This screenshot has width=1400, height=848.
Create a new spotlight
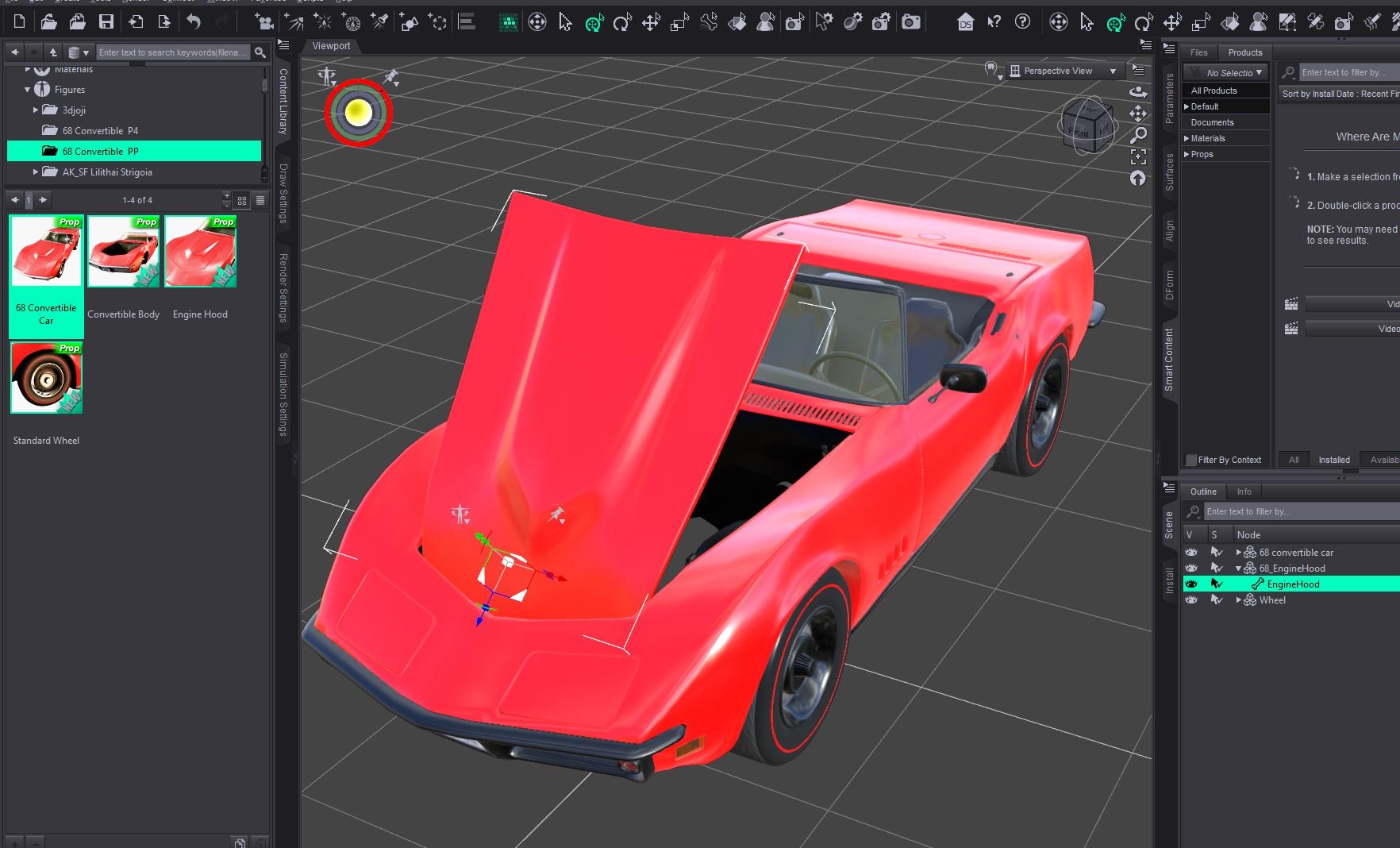click(380, 21)
